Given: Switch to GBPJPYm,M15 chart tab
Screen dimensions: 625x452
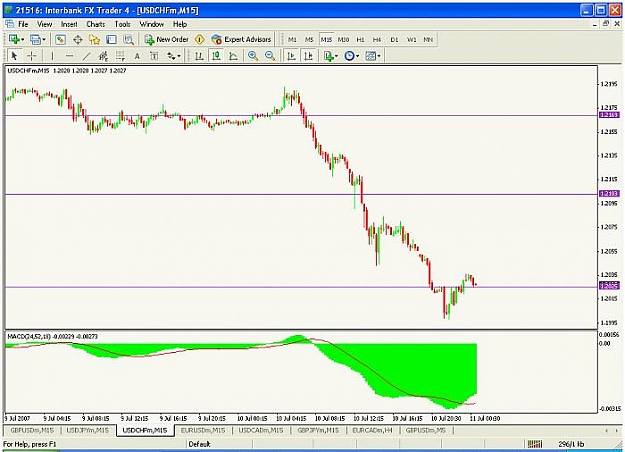Looking at the screenshot, I should [318, 430].
